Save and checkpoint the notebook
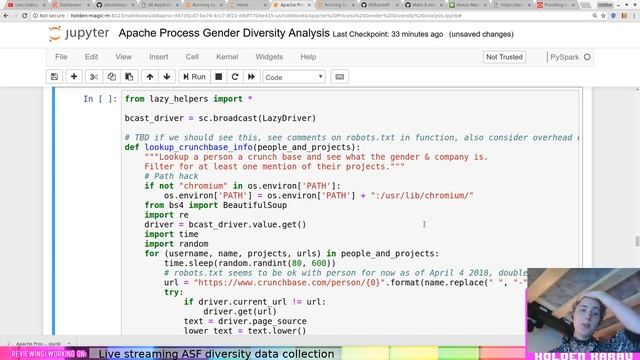Screen dimensions: 640x360 (54, 77)
